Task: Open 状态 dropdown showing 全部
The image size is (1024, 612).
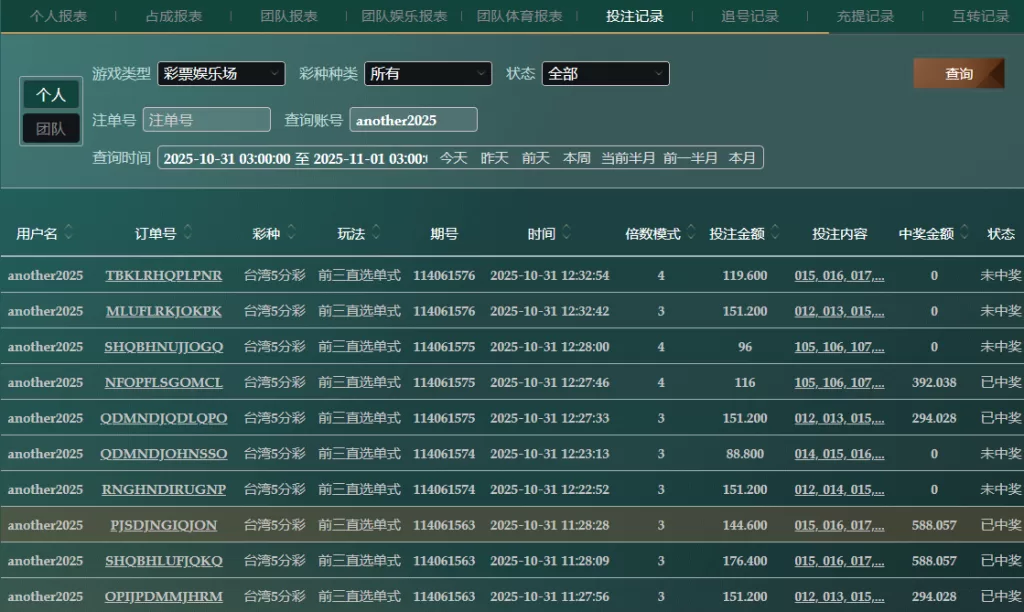Action: [x=605, y=74]
